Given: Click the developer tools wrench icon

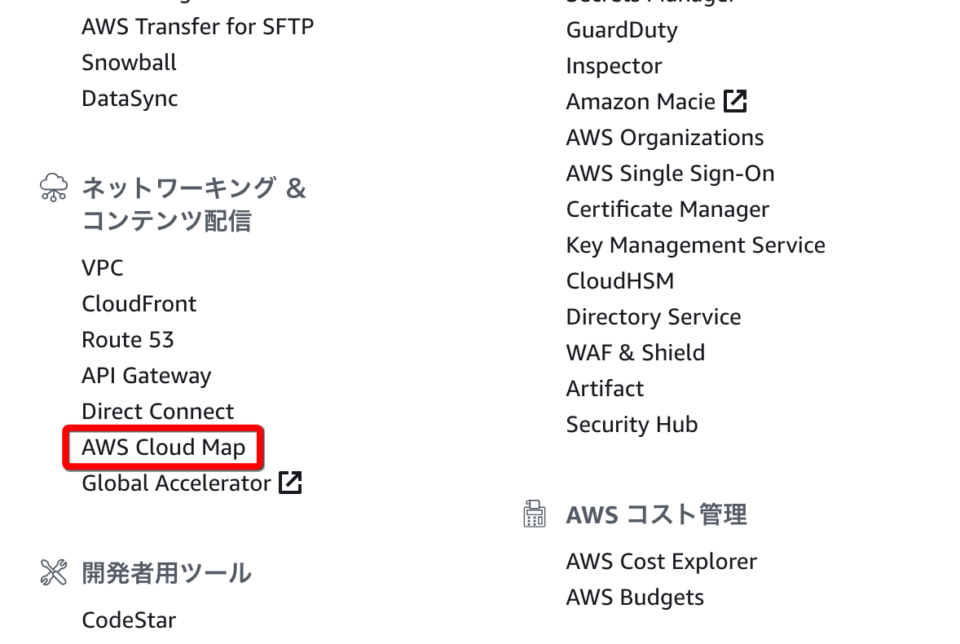Looking at the screenshot, I should tap(52, 572).
